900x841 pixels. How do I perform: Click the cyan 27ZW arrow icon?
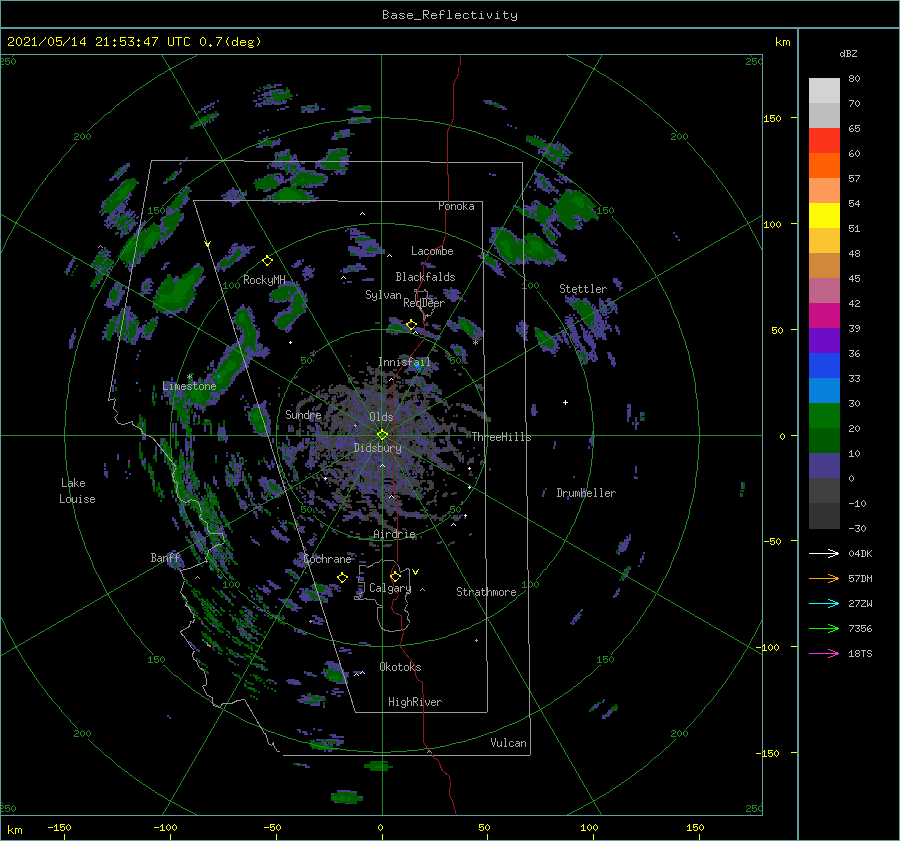click(824, 603)
